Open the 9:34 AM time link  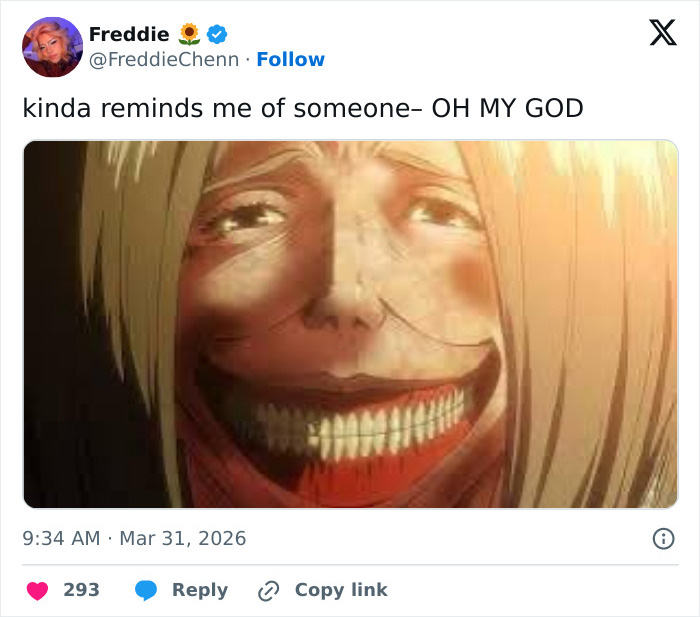pos(61,538)
